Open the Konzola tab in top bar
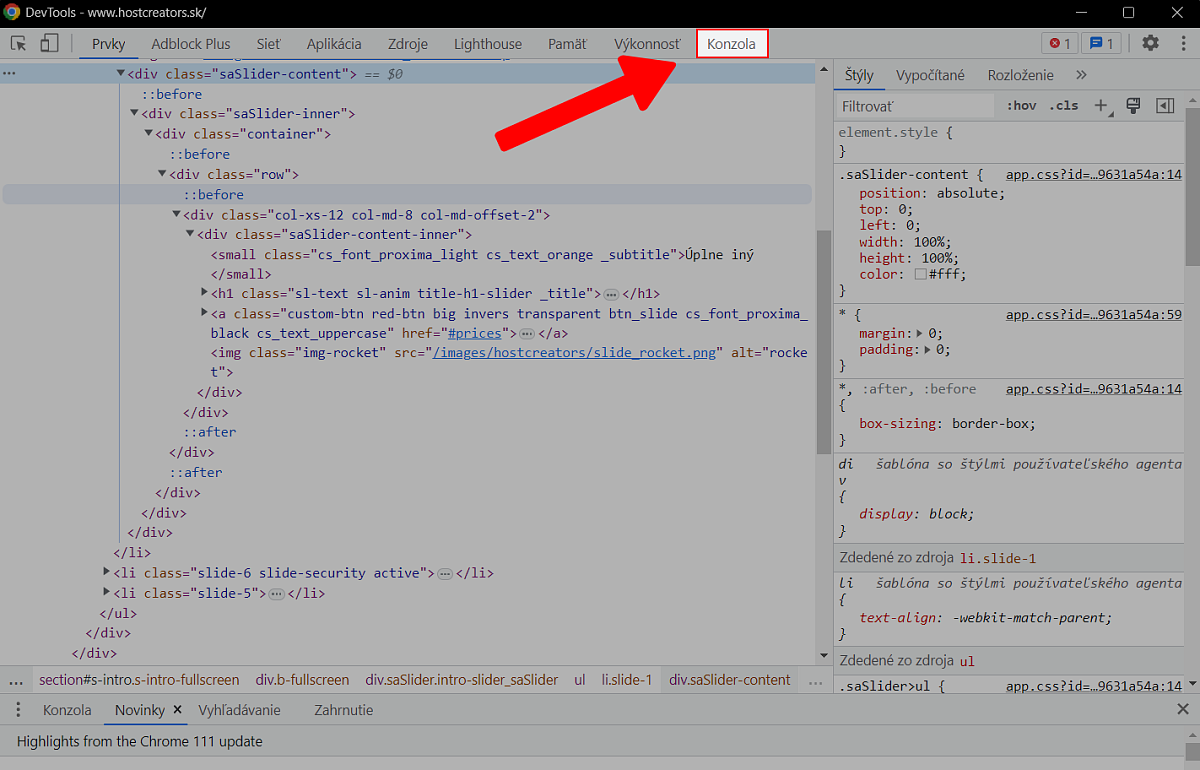1200x770 pixels. tap(732, 44)
